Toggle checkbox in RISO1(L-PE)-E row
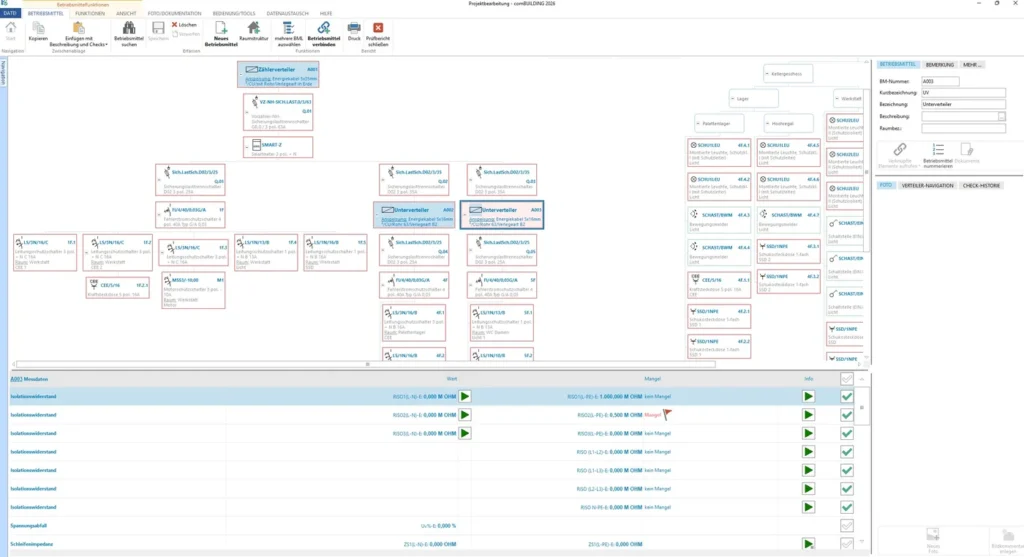The height and width of the screenshot is (557, 1024). [x=847, y=396]
